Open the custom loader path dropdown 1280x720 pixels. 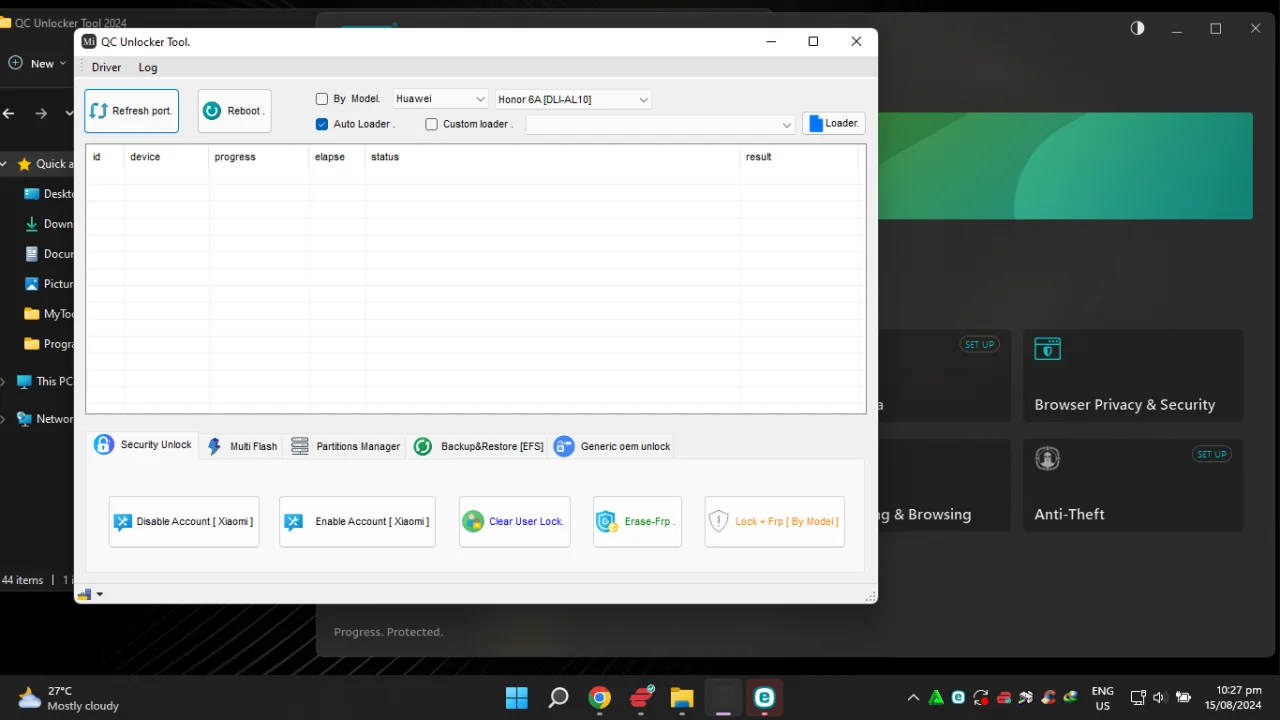(661, 124)
